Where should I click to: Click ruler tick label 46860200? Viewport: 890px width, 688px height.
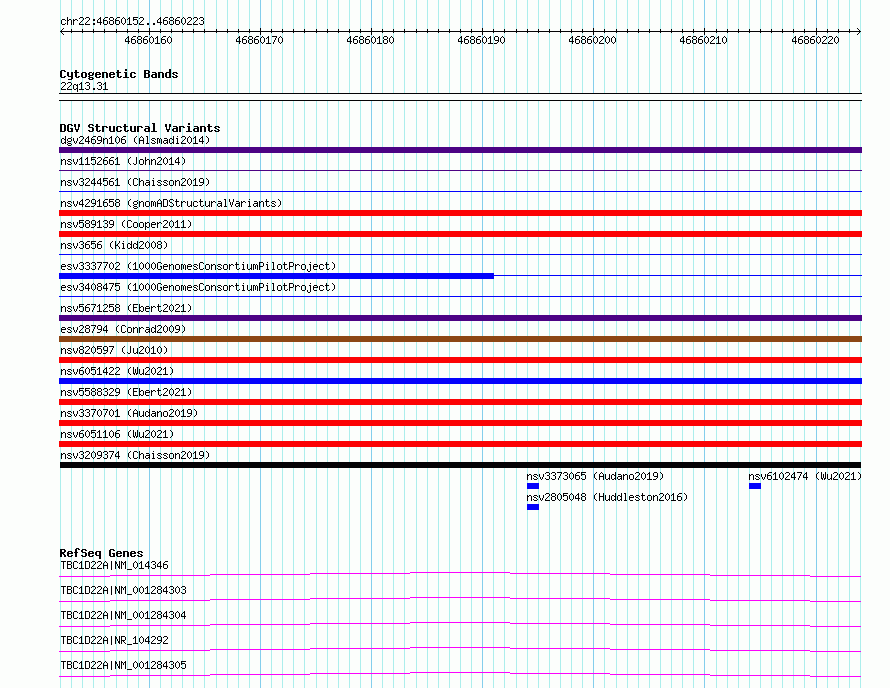pos(592,40)
